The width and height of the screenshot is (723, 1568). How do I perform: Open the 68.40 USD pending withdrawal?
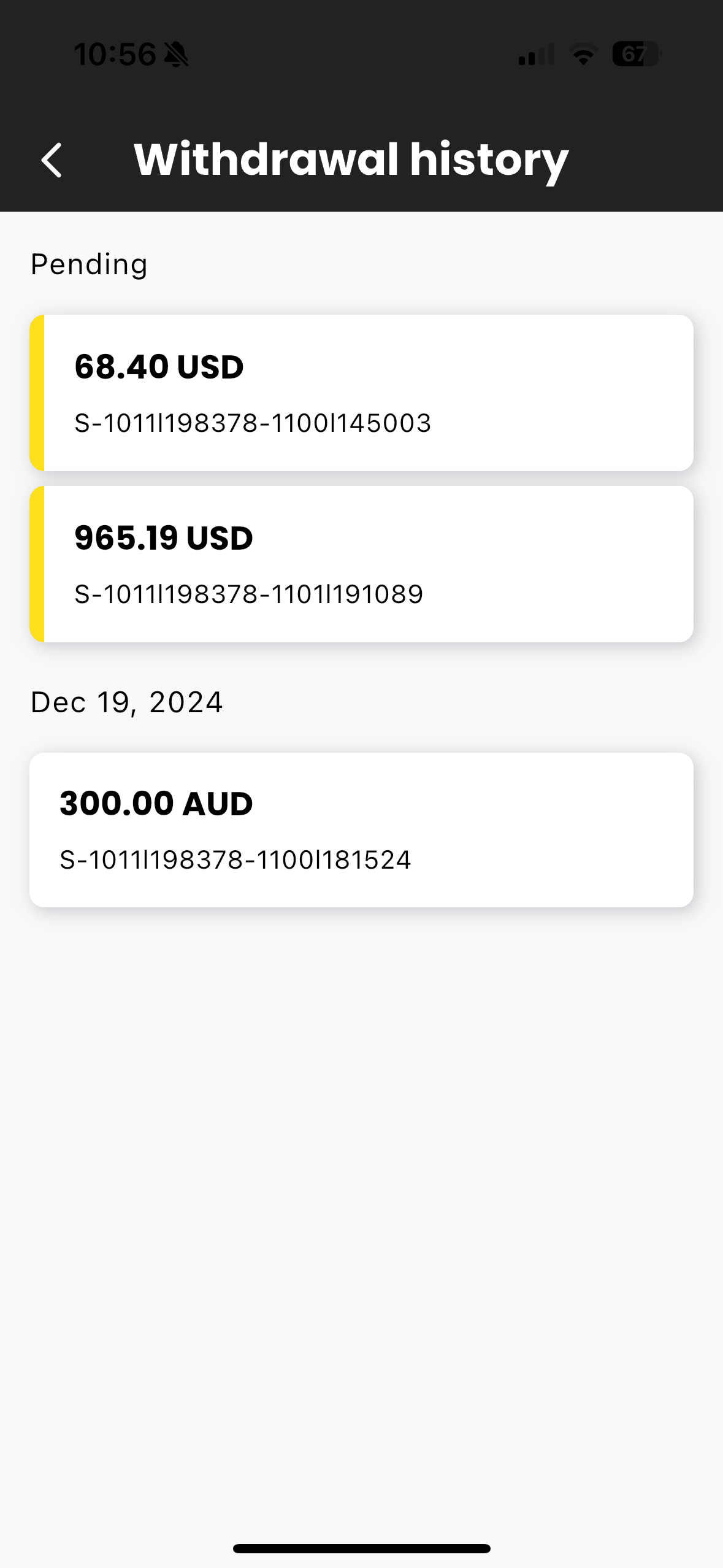361,393
